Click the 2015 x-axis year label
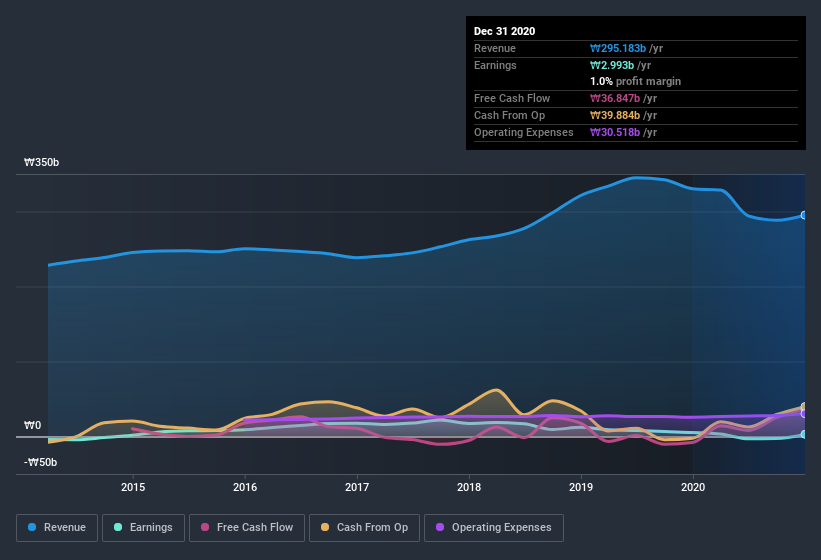Screen dimensions: 821x560 coord(133,487)
